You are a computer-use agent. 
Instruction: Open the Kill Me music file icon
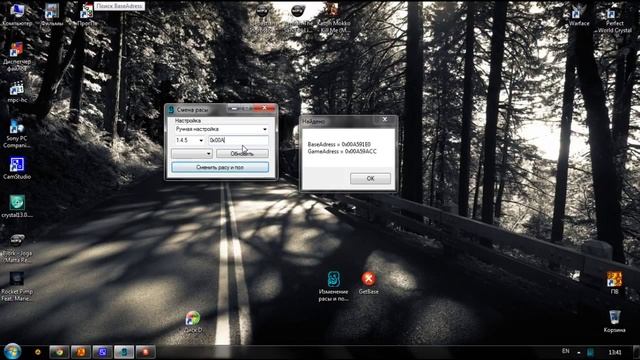(333, 18)
